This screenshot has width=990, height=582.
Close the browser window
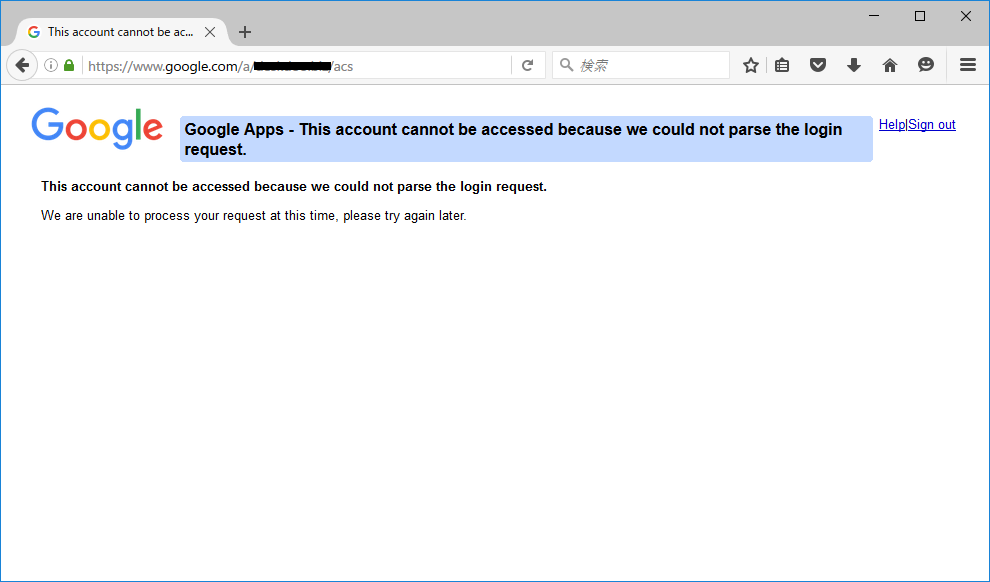[x=966, y=16]
